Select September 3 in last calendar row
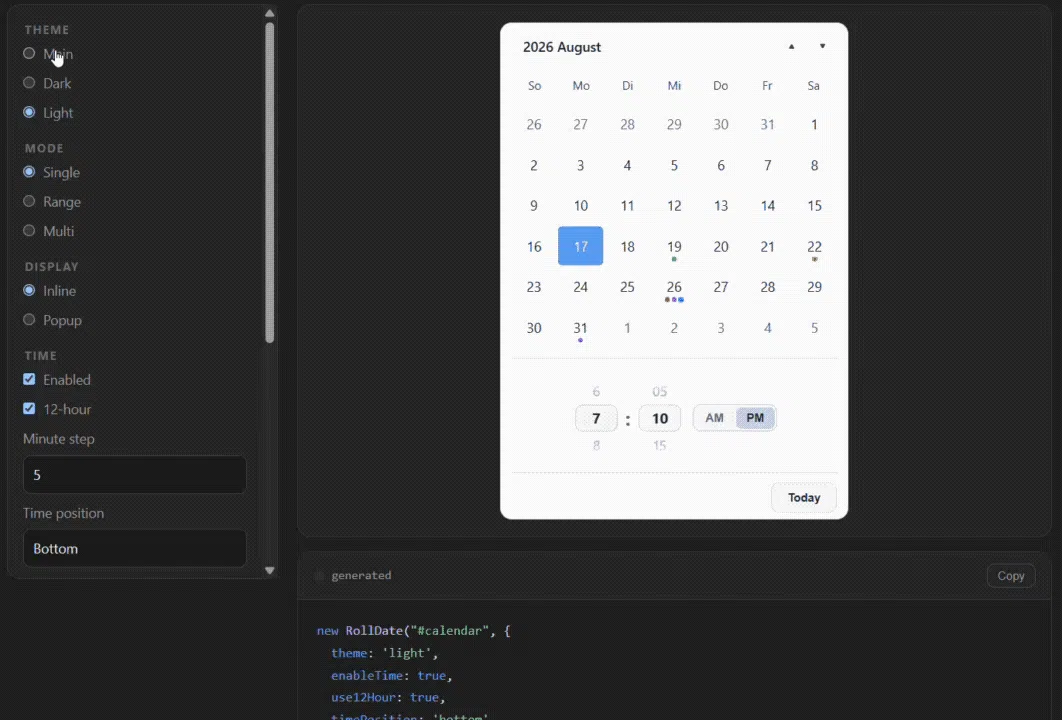This screenshot has width=1062, height=720. (x=721, y=328)
